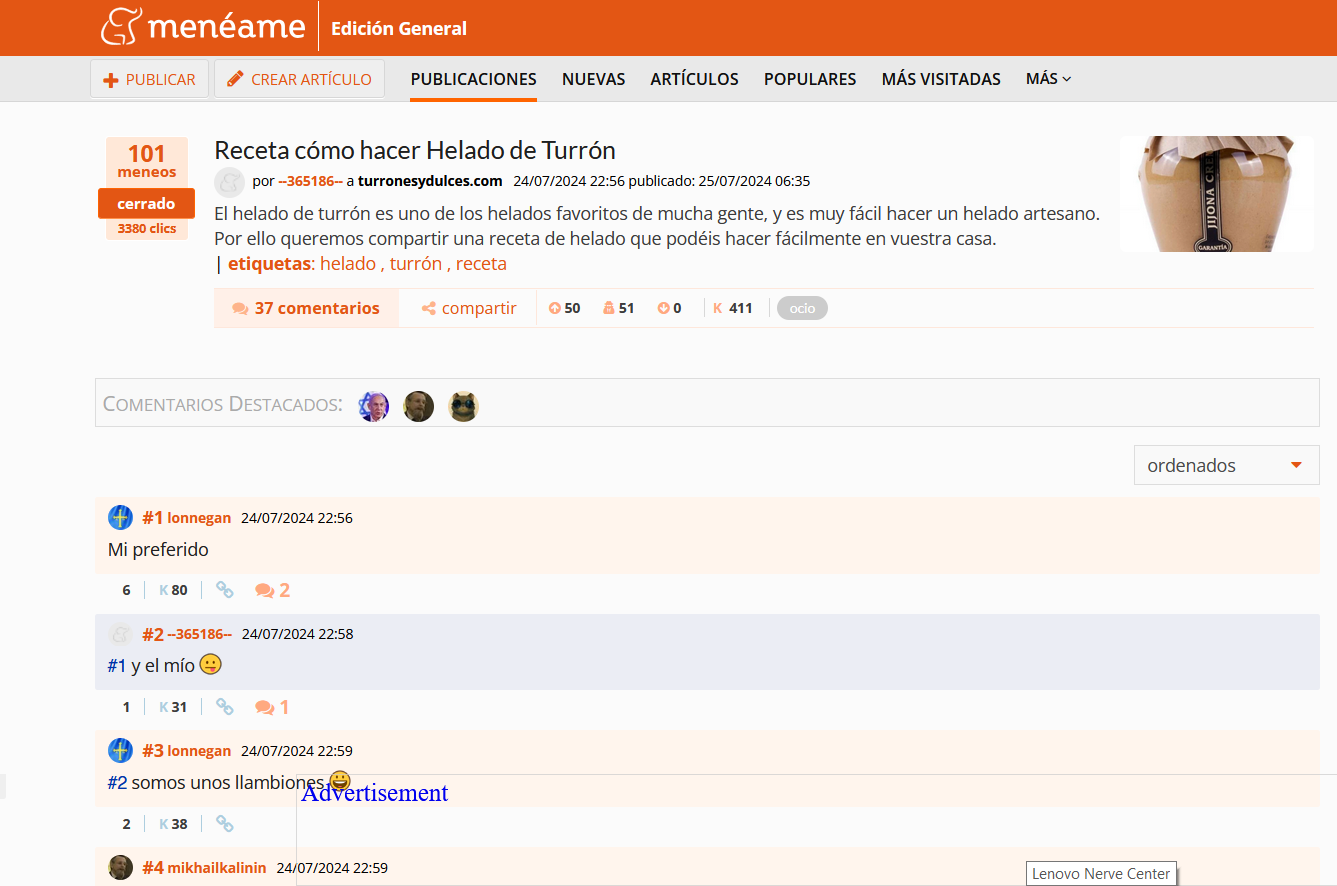Select the 'turrón' tag link

tap(415, 264)
